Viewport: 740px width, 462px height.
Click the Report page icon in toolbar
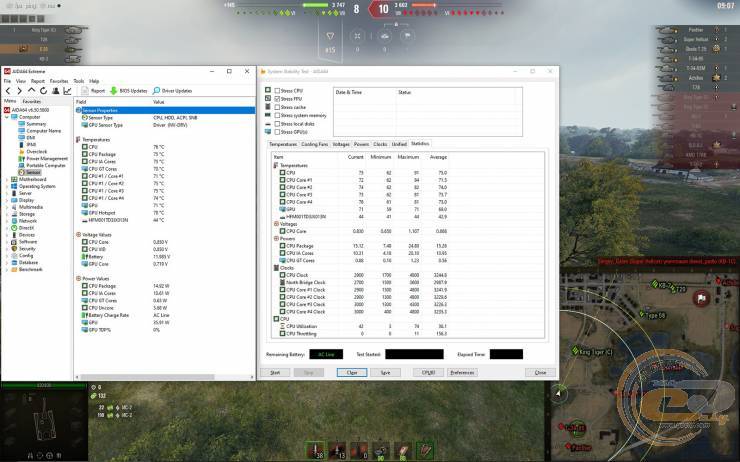tap(85, 91)
